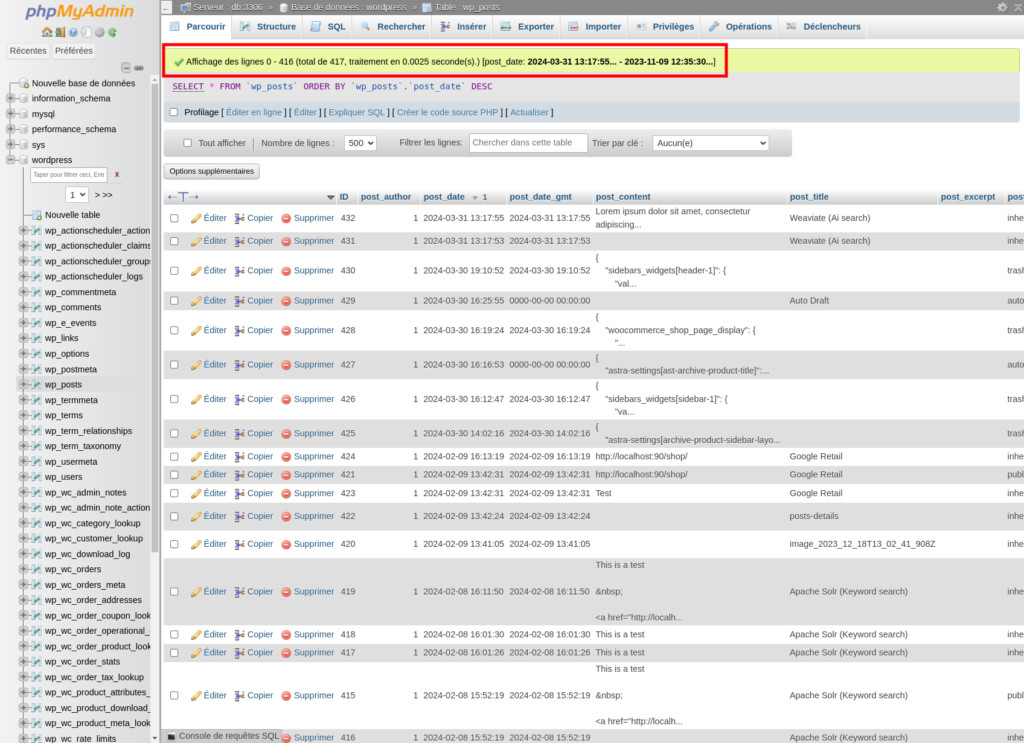This screenshot has height=743, width=1024.
Task: Click copy icon for row 428
Action: point(240,330)
